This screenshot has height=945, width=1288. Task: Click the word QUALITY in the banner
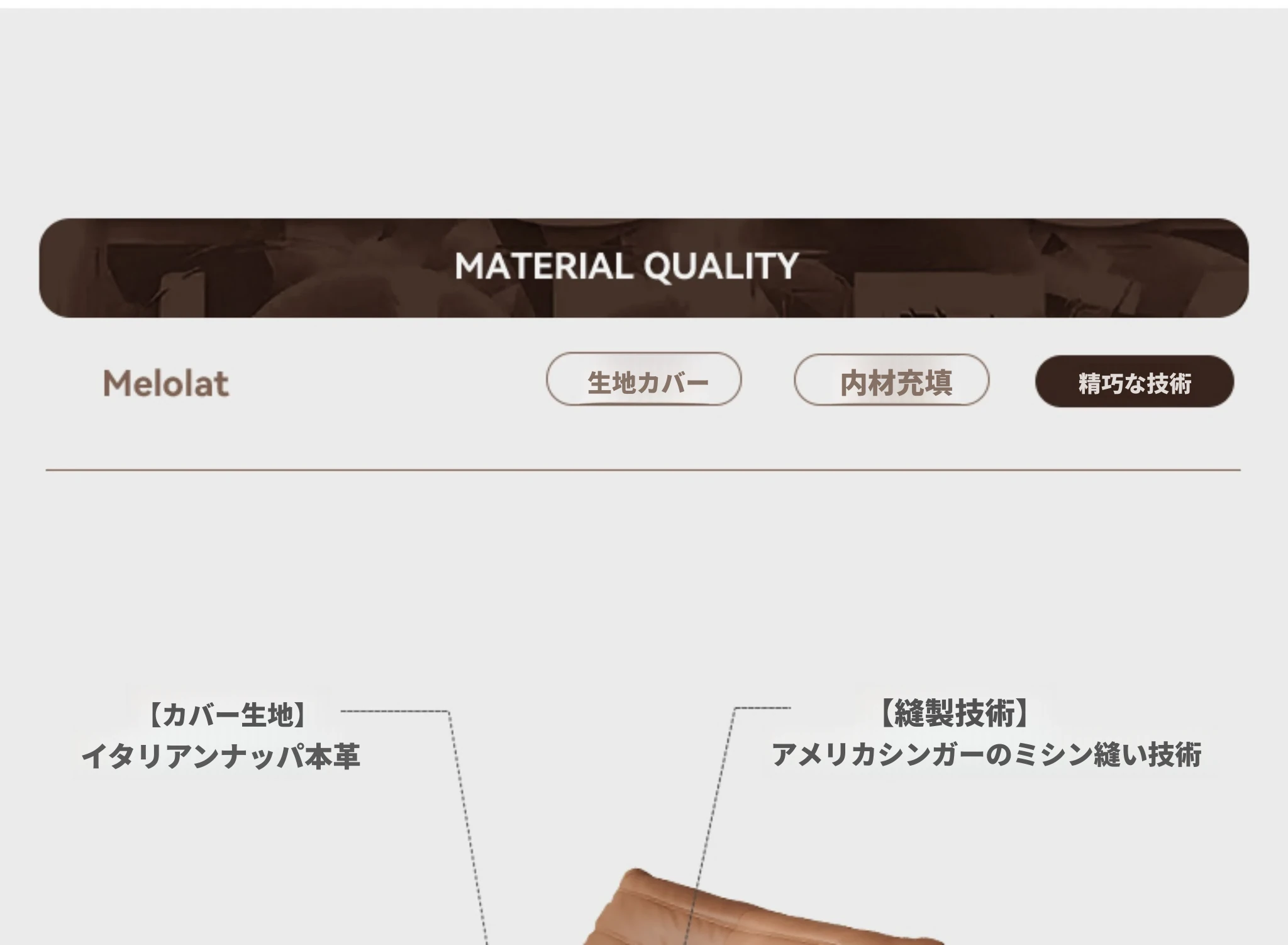(721, 267)
